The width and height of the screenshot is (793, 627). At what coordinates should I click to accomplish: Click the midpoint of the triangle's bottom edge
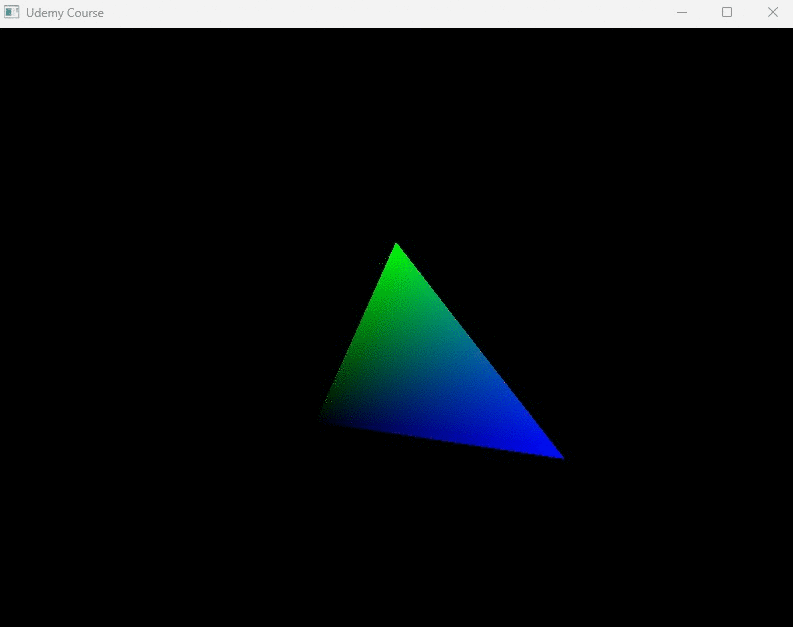441,438
